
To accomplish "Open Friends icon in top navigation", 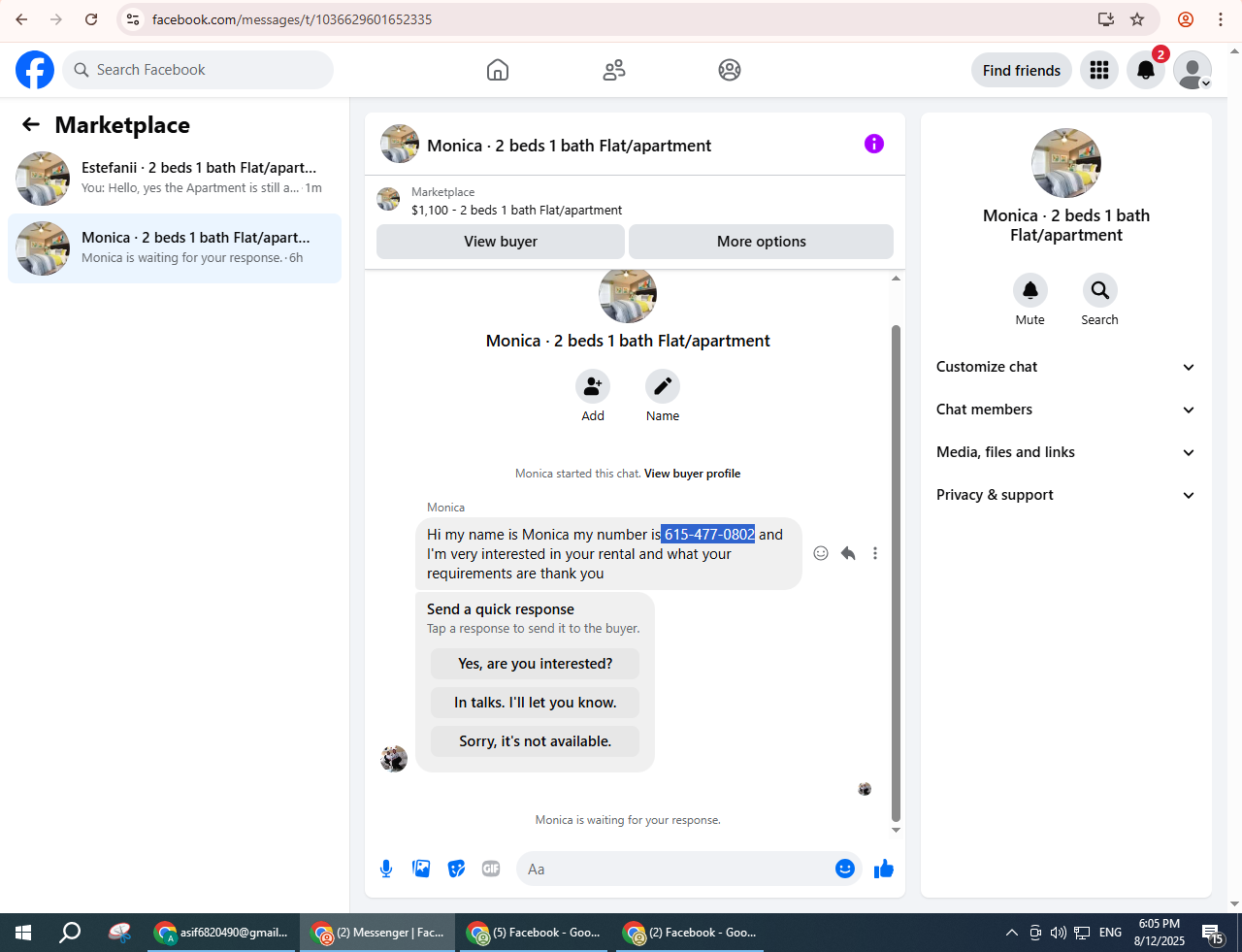I will 614,70.
